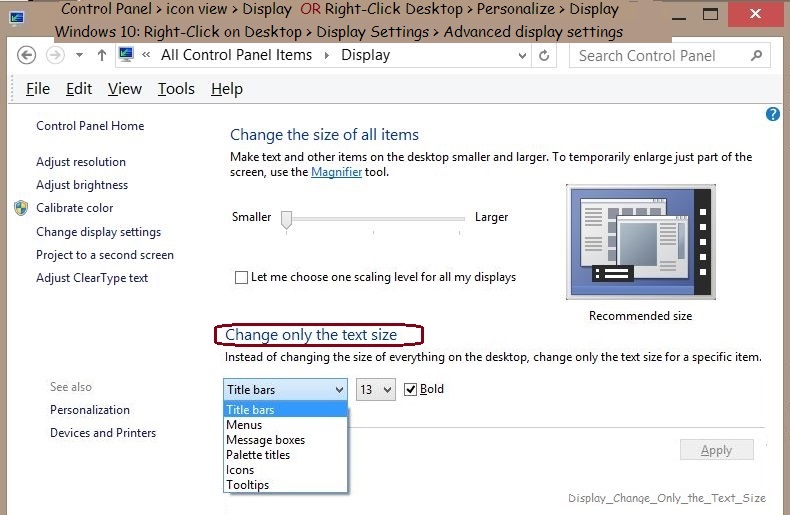790x515 pixels.
Task: Select Title bars in dropdown list
Action: pyautogui.click(x=285, y=409)
